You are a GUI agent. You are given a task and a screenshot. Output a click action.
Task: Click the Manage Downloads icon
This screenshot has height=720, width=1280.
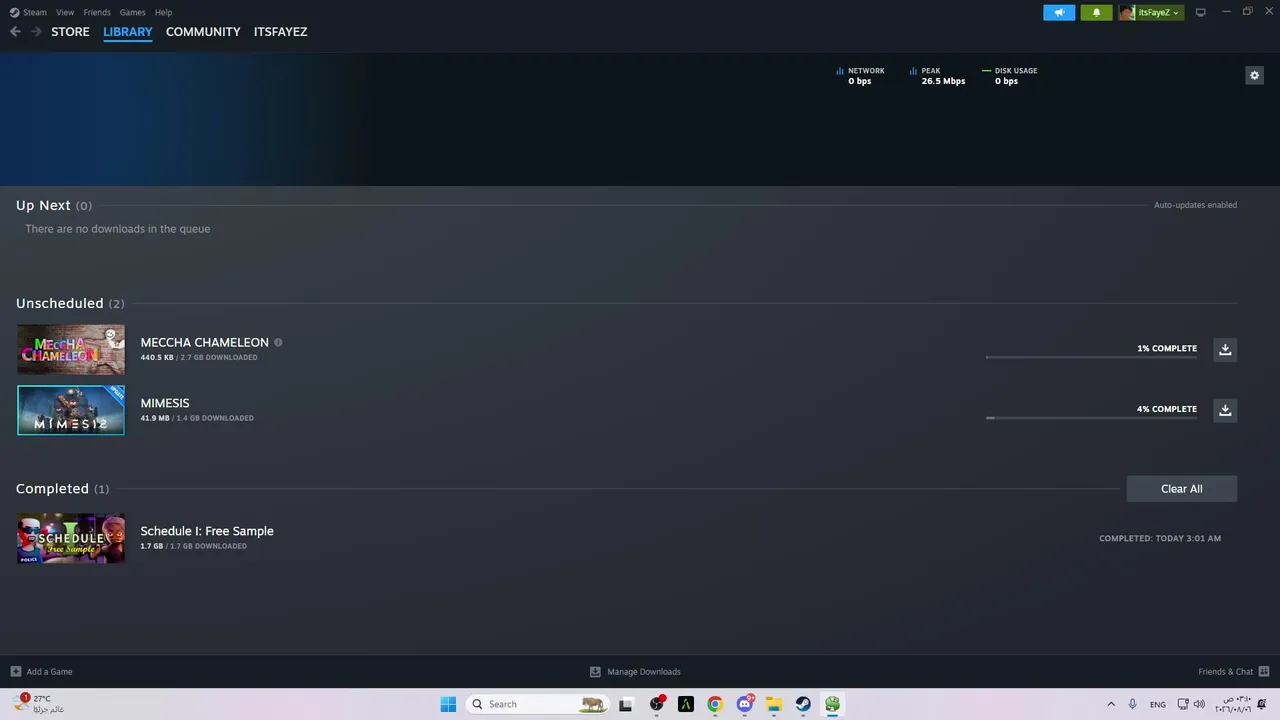(595, 671)
